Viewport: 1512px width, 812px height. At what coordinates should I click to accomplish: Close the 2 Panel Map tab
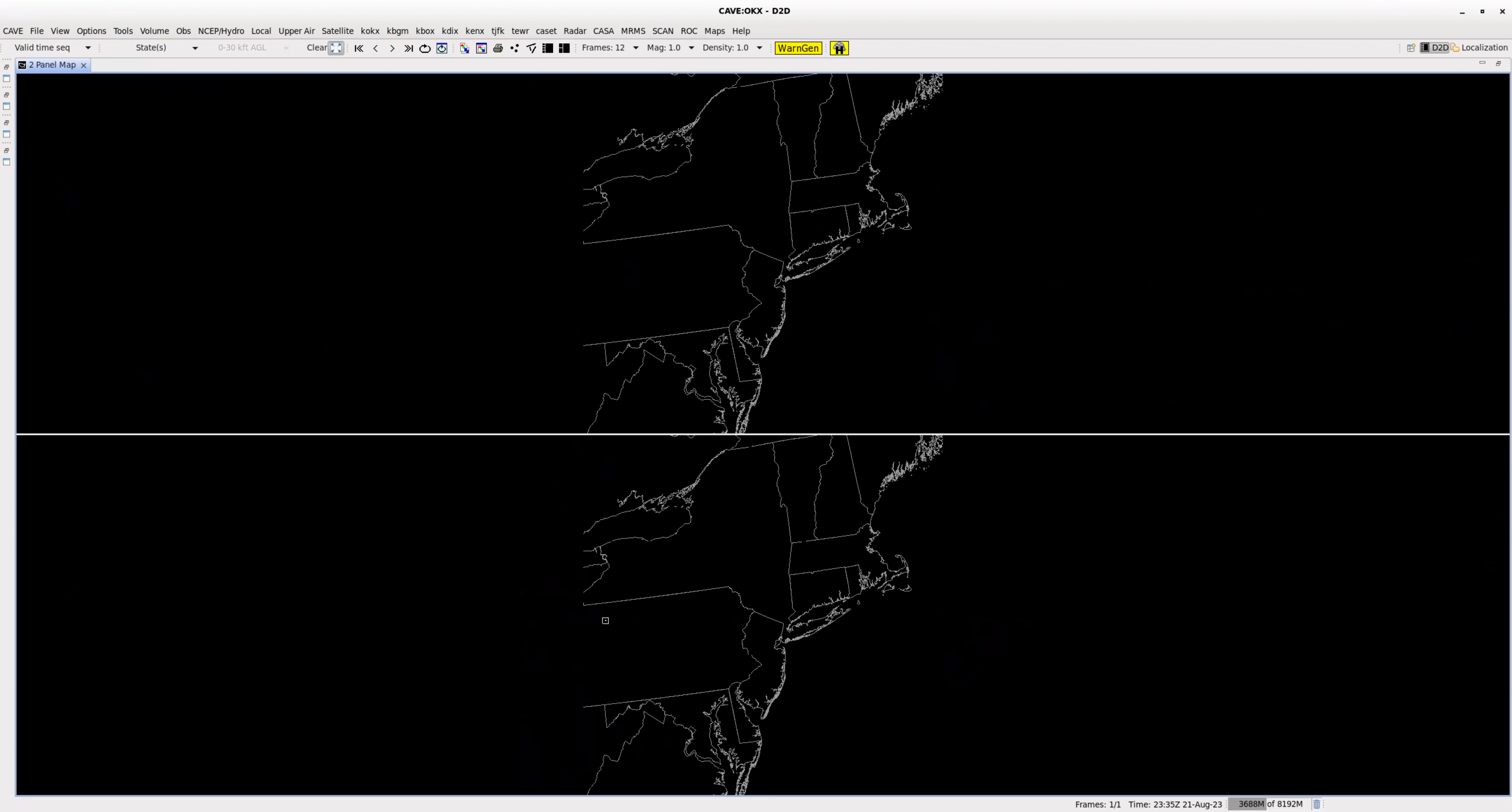(83, 65)
